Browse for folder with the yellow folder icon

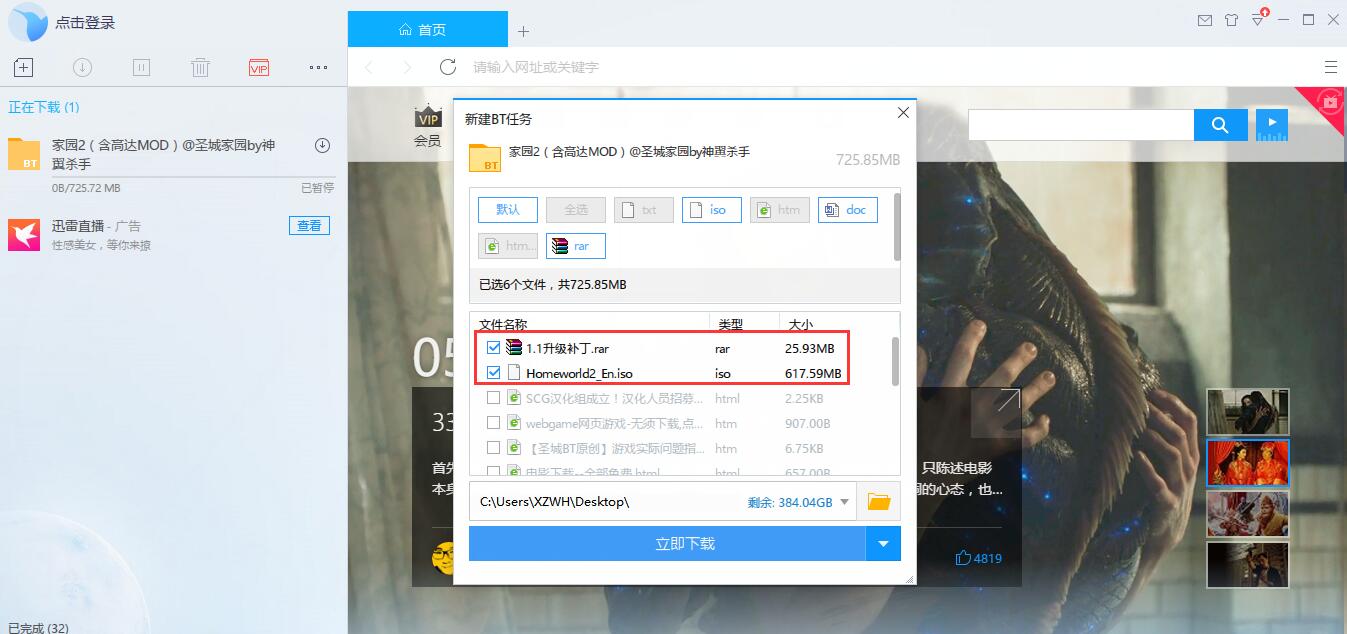point(879,501)
